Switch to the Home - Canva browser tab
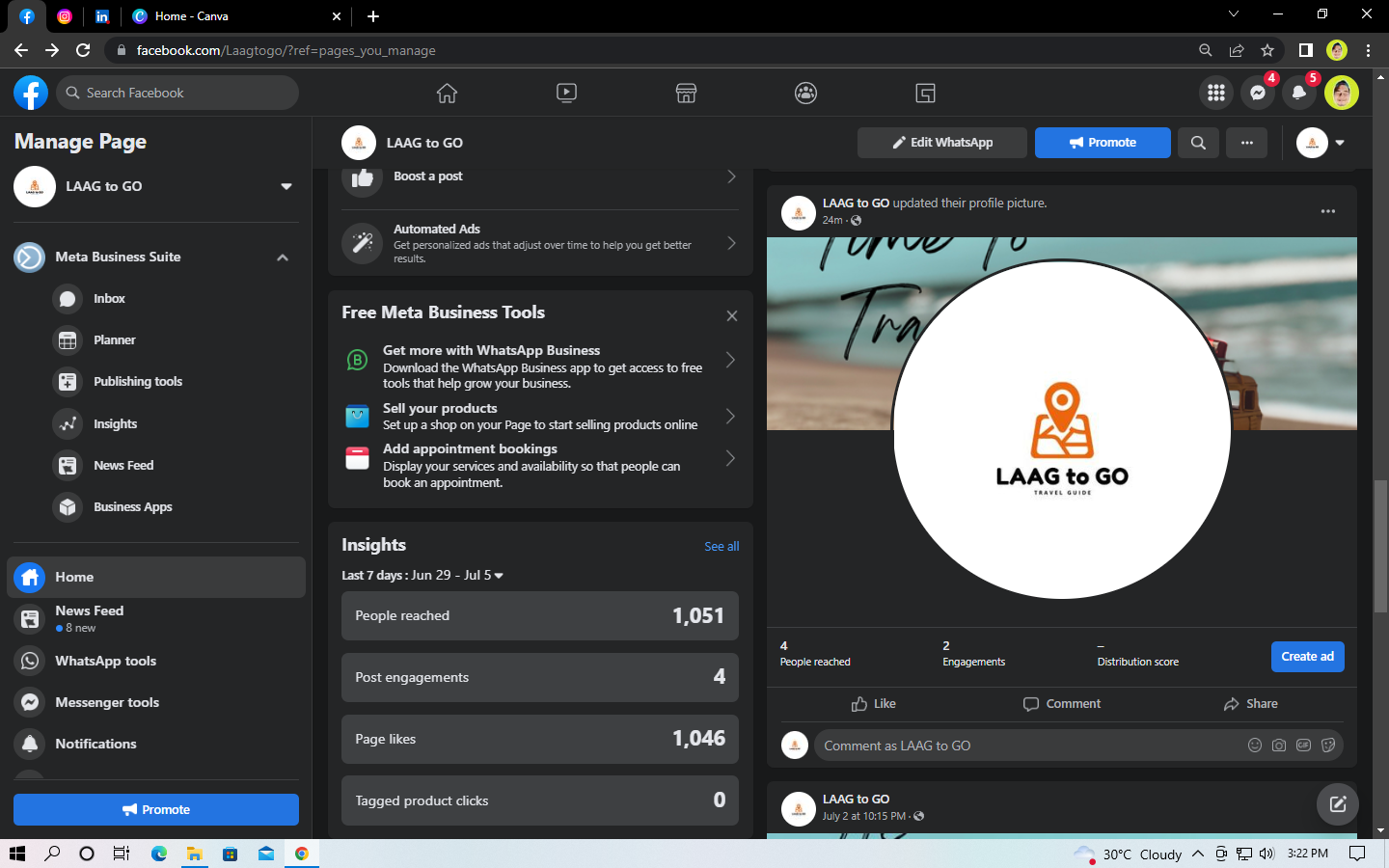 click(x=236, y=16)
